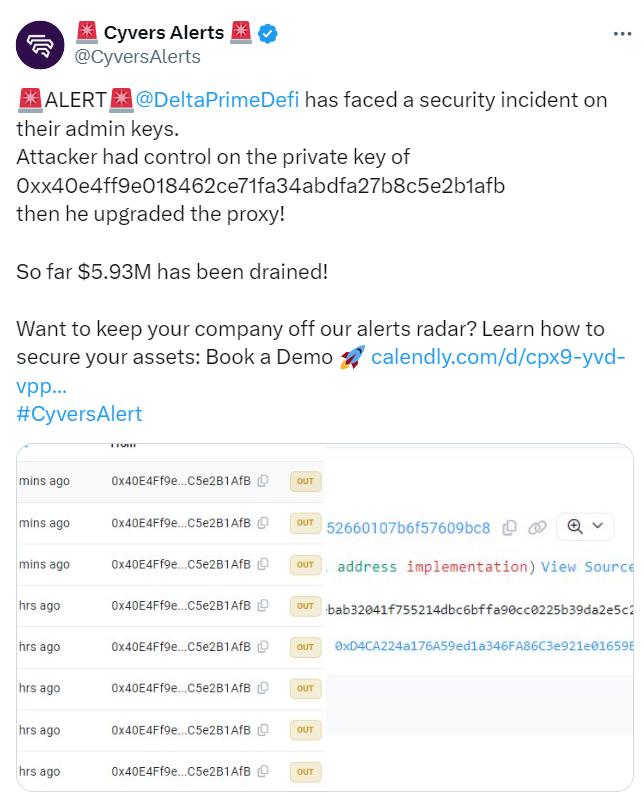Copy the hash ending in 7609bc8
Screen dimensions: 644x794
click(x=509, y=527)
